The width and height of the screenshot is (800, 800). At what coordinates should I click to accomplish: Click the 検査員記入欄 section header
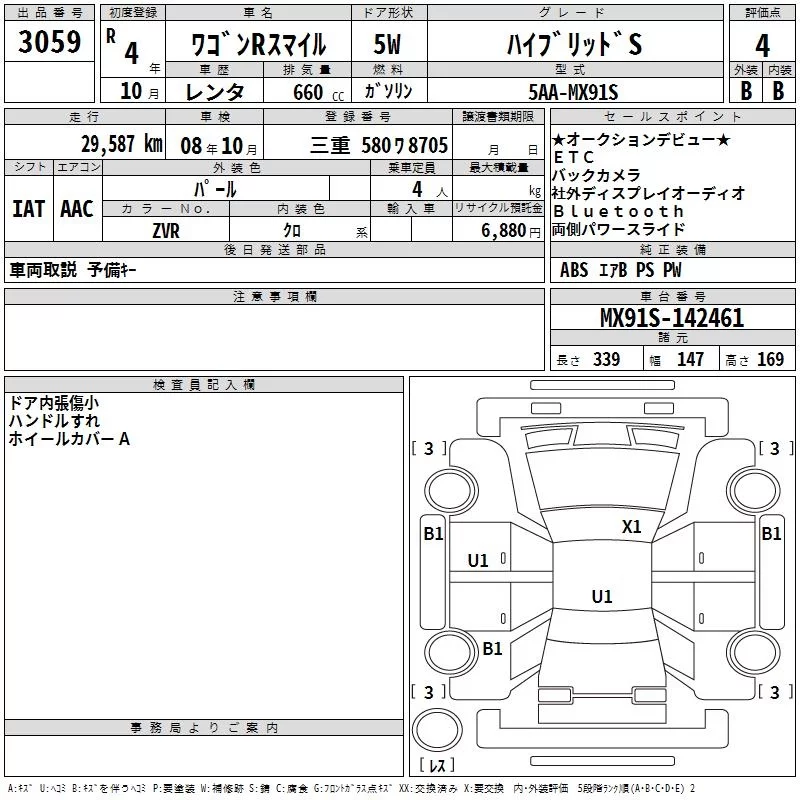tap(204, 384)
